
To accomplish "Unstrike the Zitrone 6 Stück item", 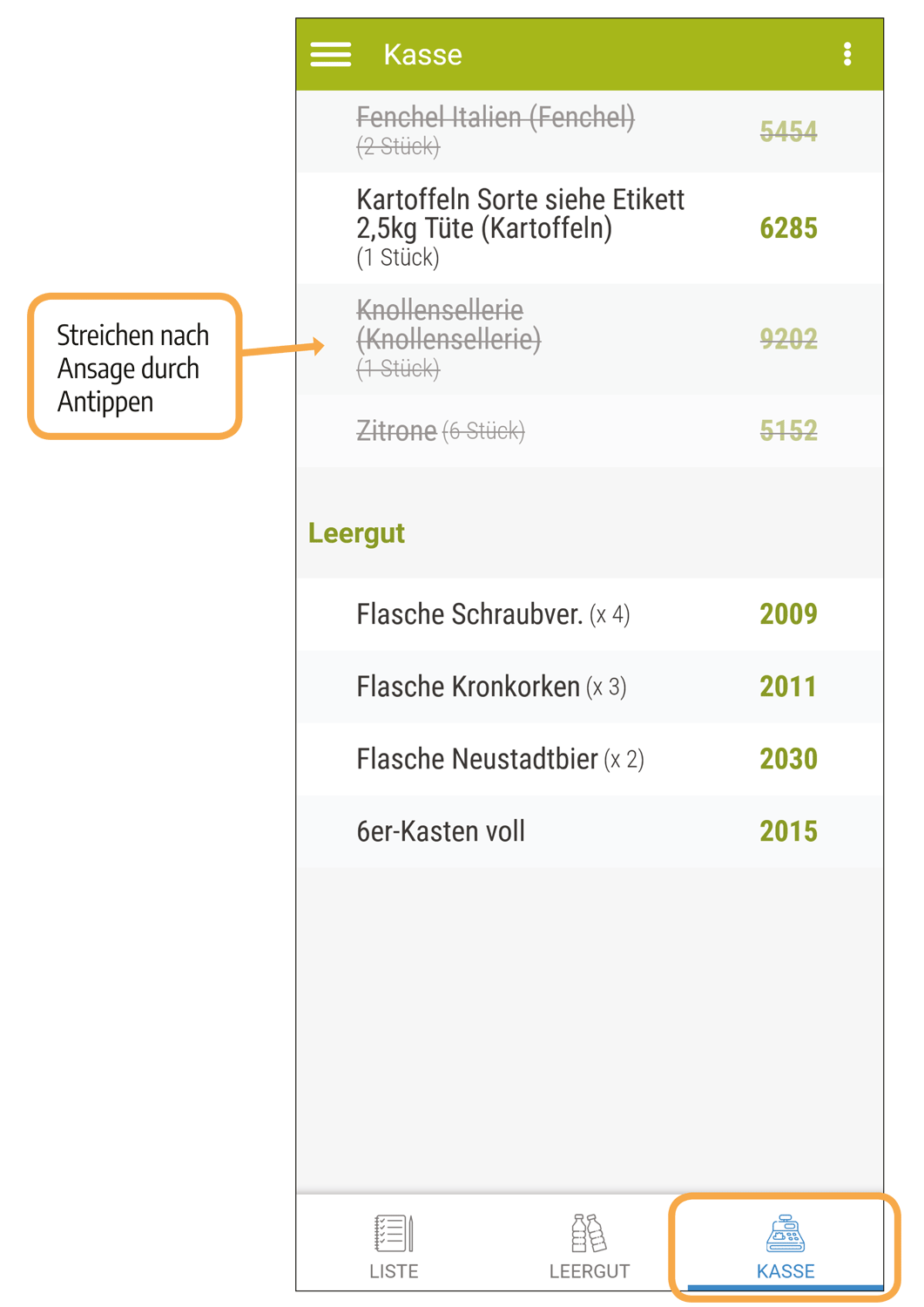I will pos(590,430).
